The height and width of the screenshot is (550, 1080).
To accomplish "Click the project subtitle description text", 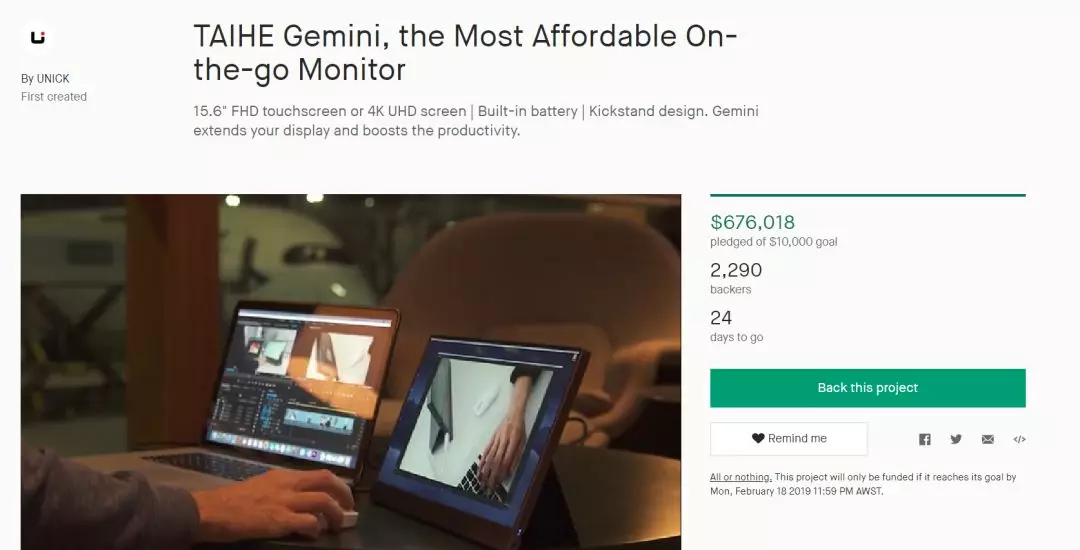I will (475, 120).
